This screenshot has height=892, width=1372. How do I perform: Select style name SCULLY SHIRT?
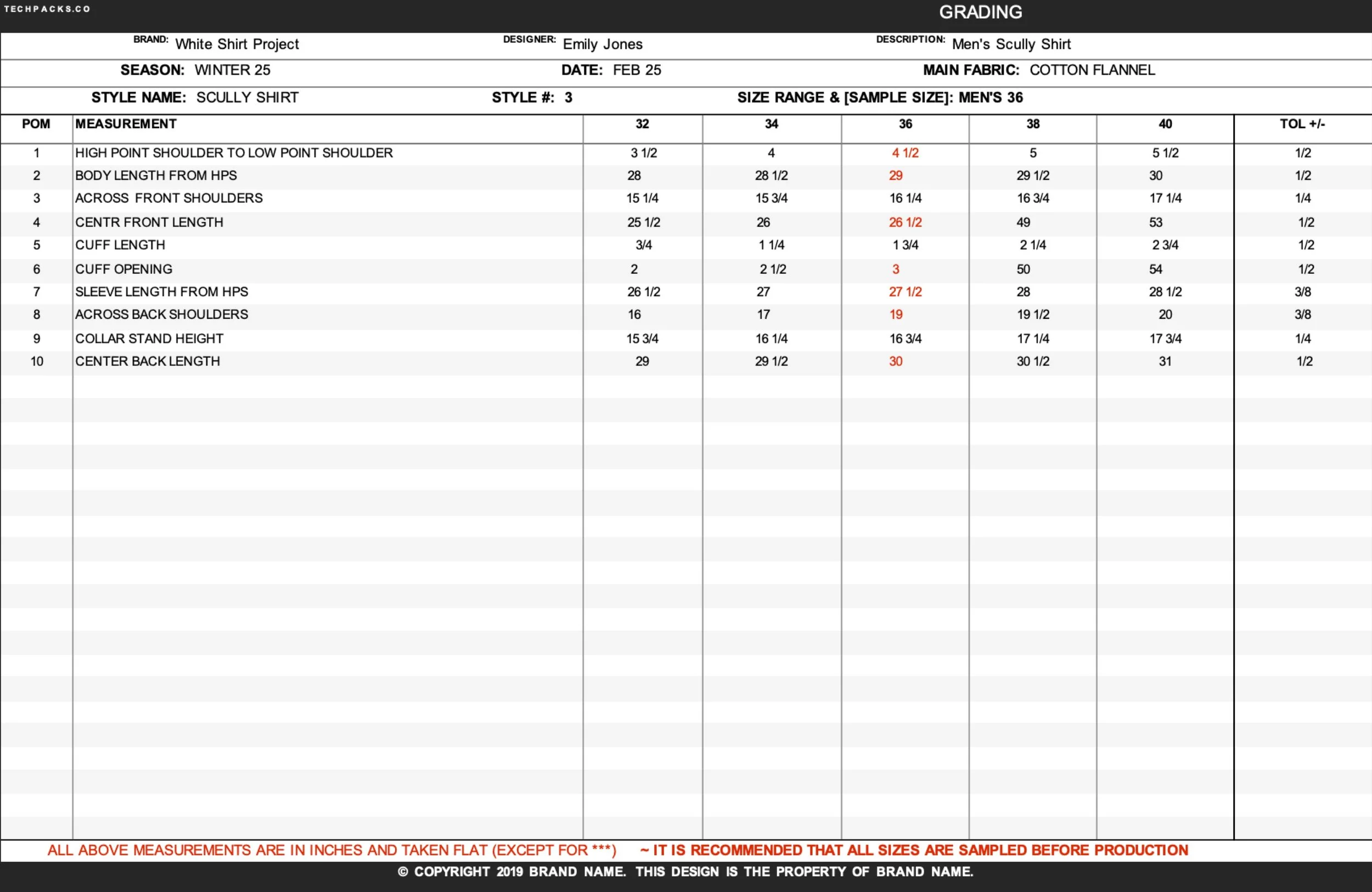(248, 98)
